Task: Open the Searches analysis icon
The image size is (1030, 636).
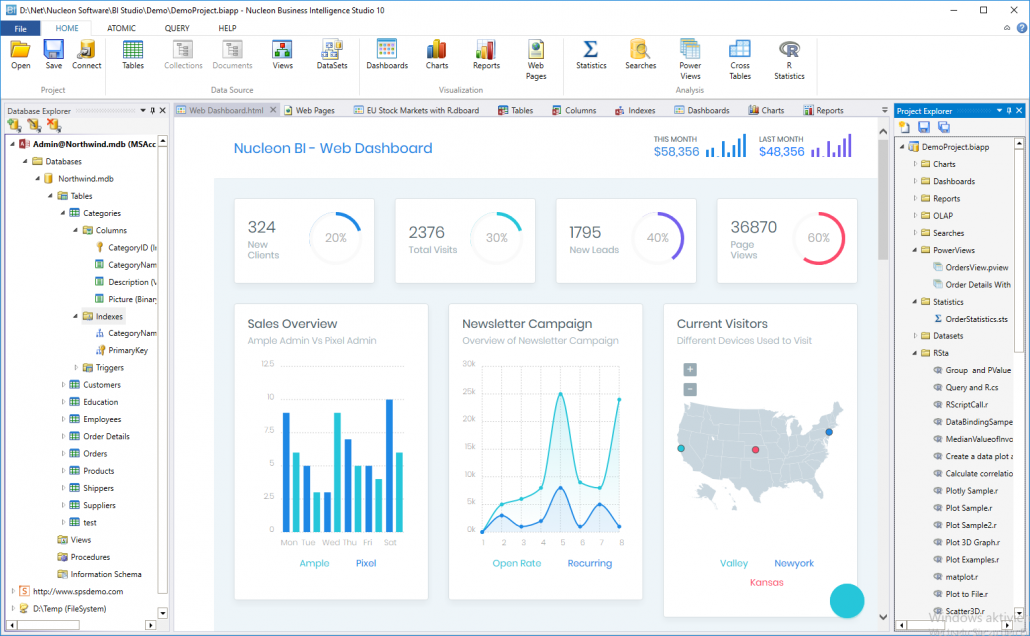Action: (640, 54)
